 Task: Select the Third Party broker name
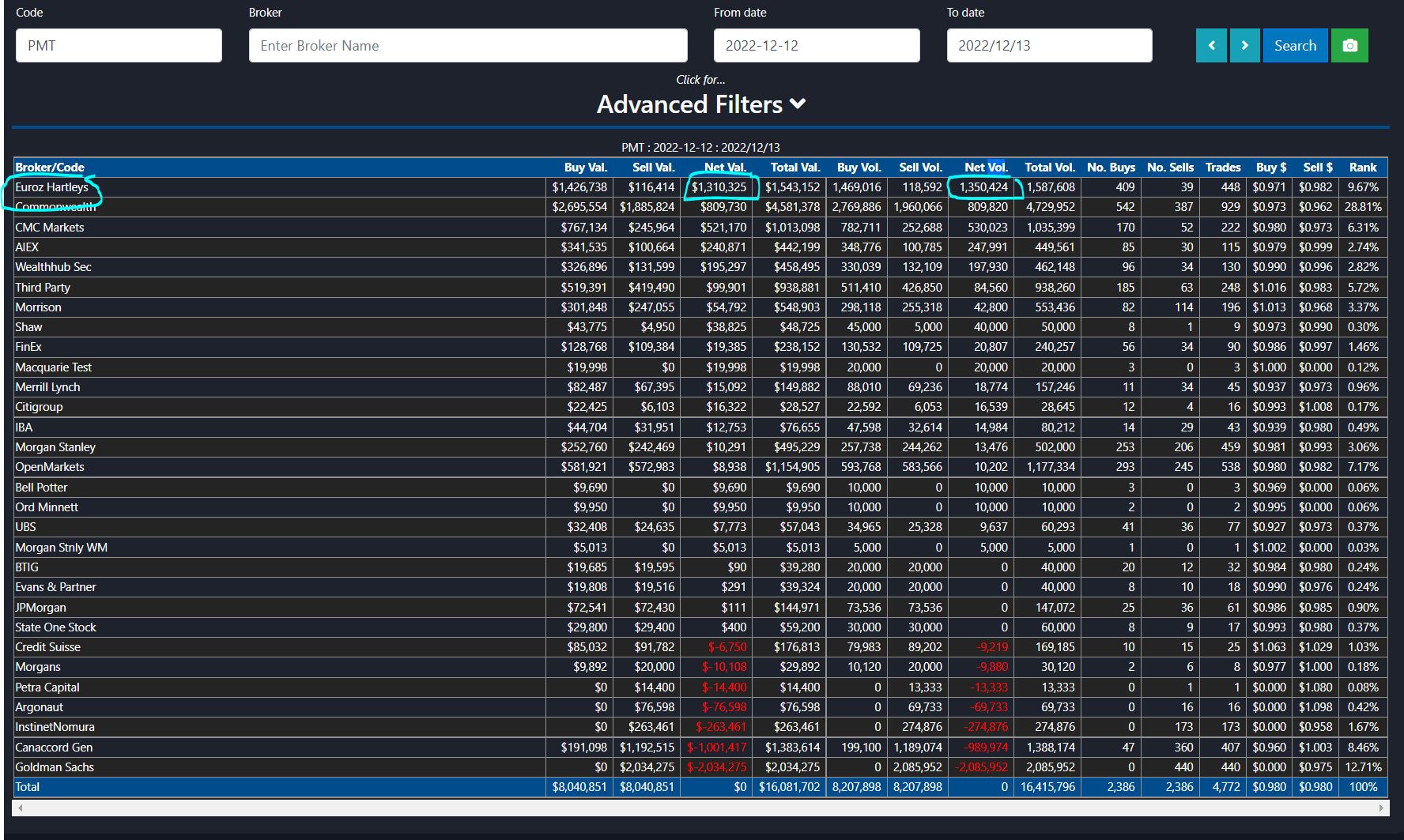tap(43, 288)
